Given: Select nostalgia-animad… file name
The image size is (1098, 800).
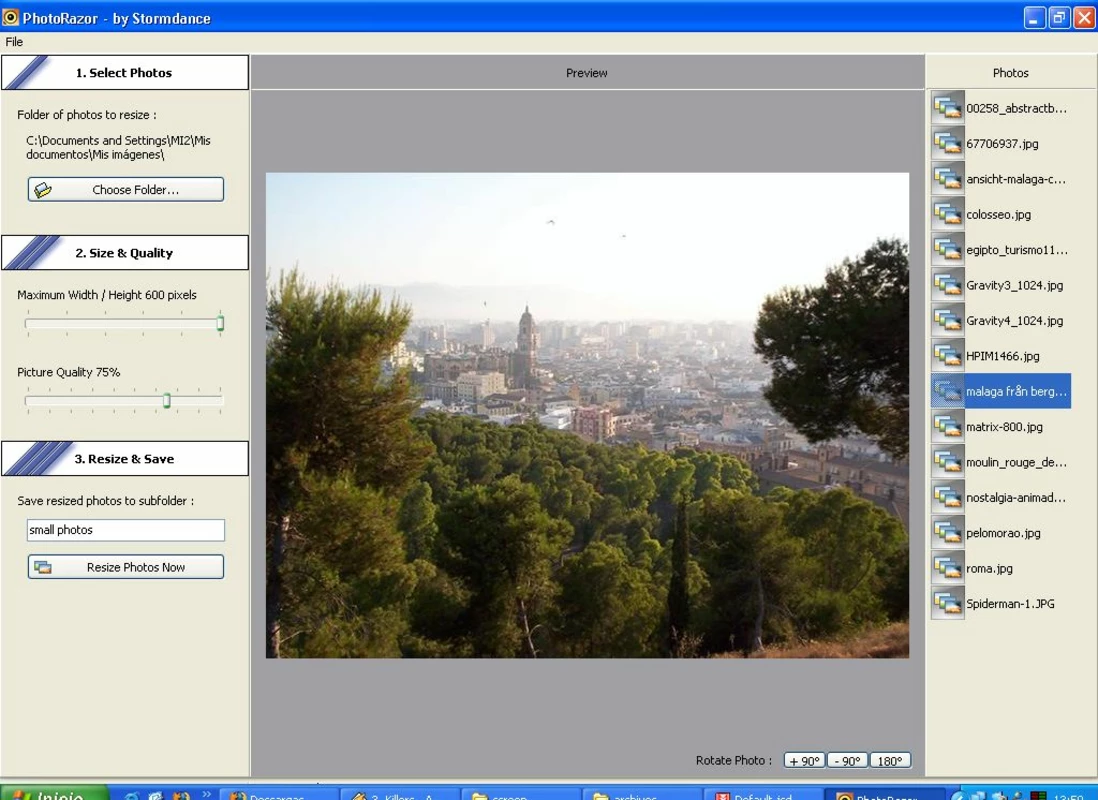Looking at the screenshot, I should pyautogui.click(x=1016, y=497).
